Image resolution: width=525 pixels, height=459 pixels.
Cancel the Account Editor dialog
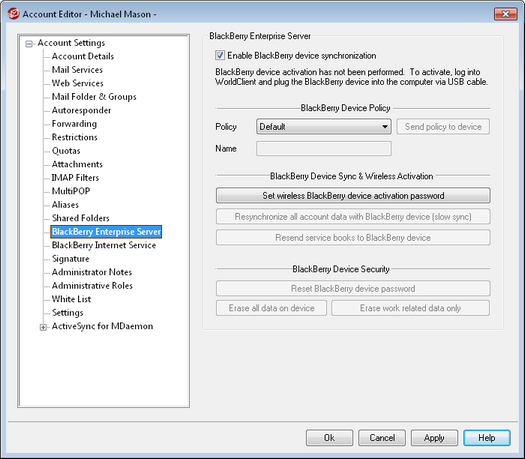pyautogui.click(x=382, y=438)
